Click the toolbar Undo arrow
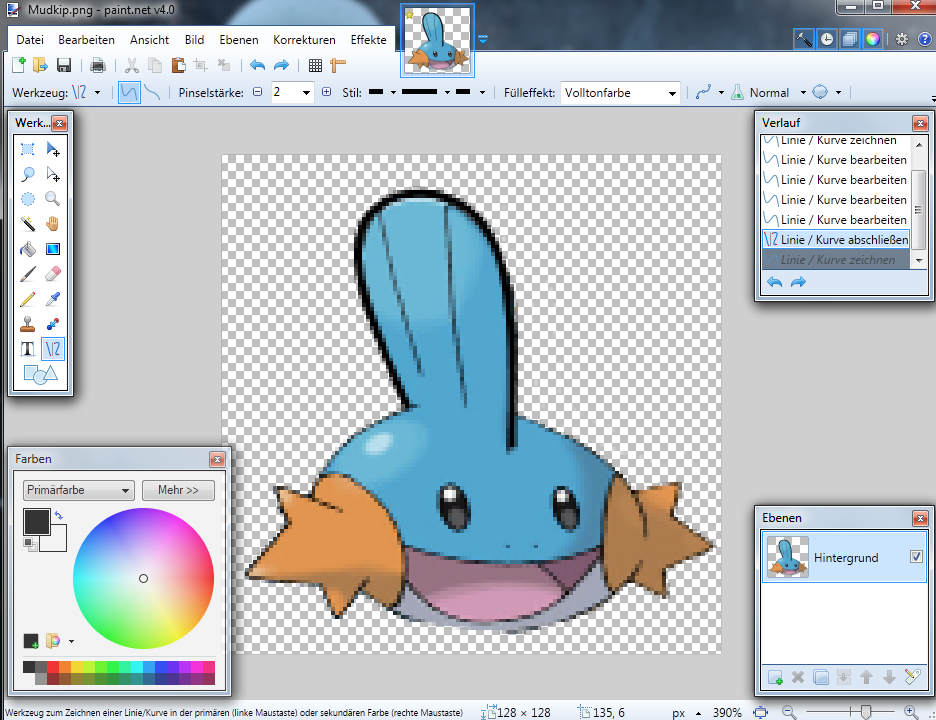 coord(257,65)
